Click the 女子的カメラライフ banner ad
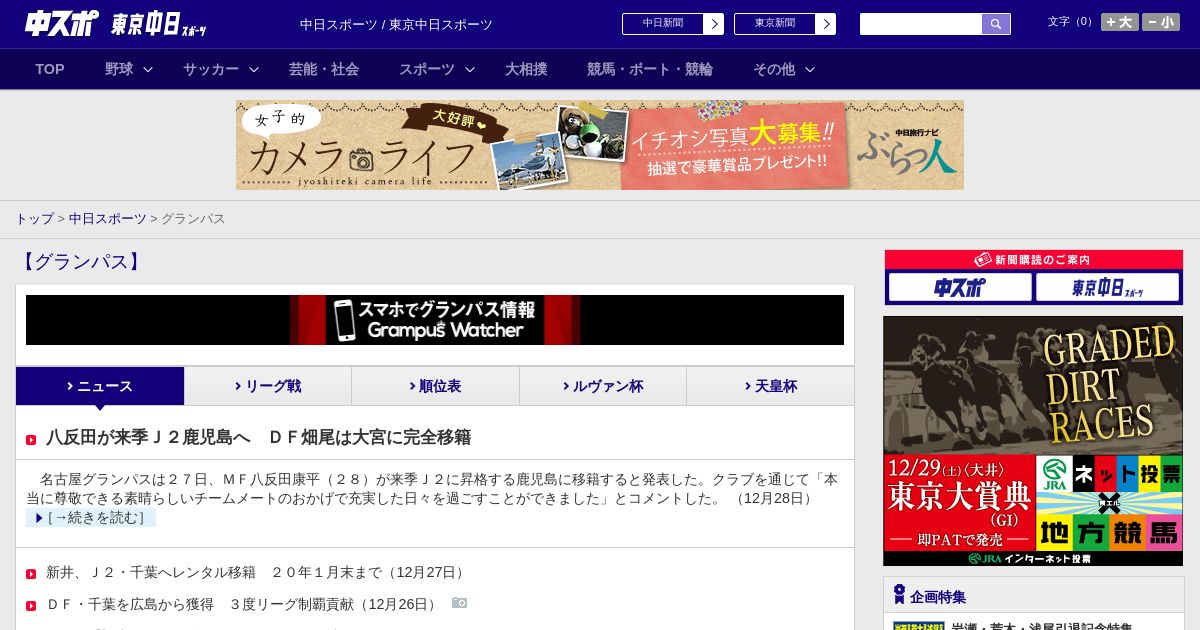This screenshot has height=630, width=1200. click(600, 145)
